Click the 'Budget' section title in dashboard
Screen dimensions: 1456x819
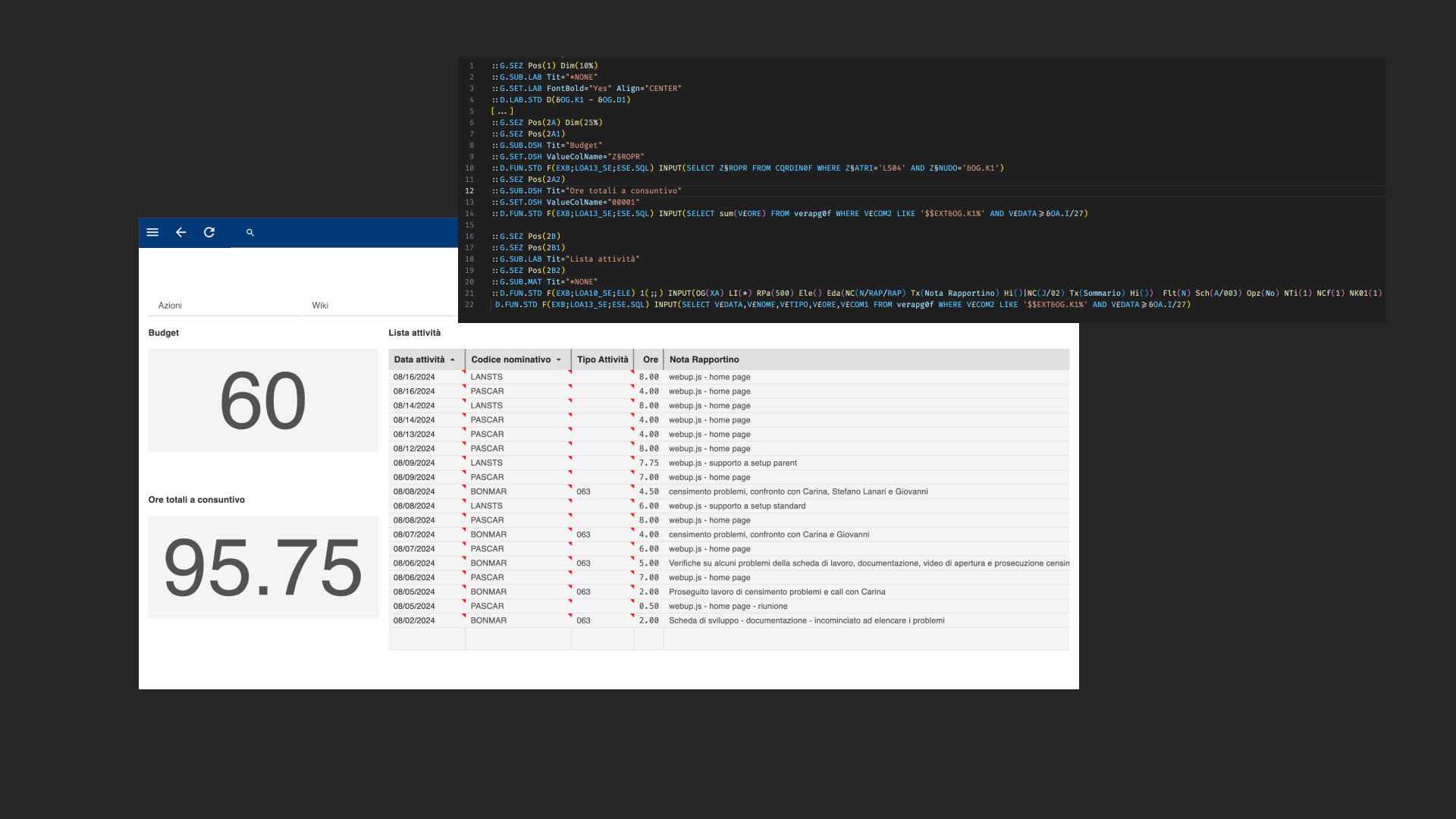coord(164,333)
